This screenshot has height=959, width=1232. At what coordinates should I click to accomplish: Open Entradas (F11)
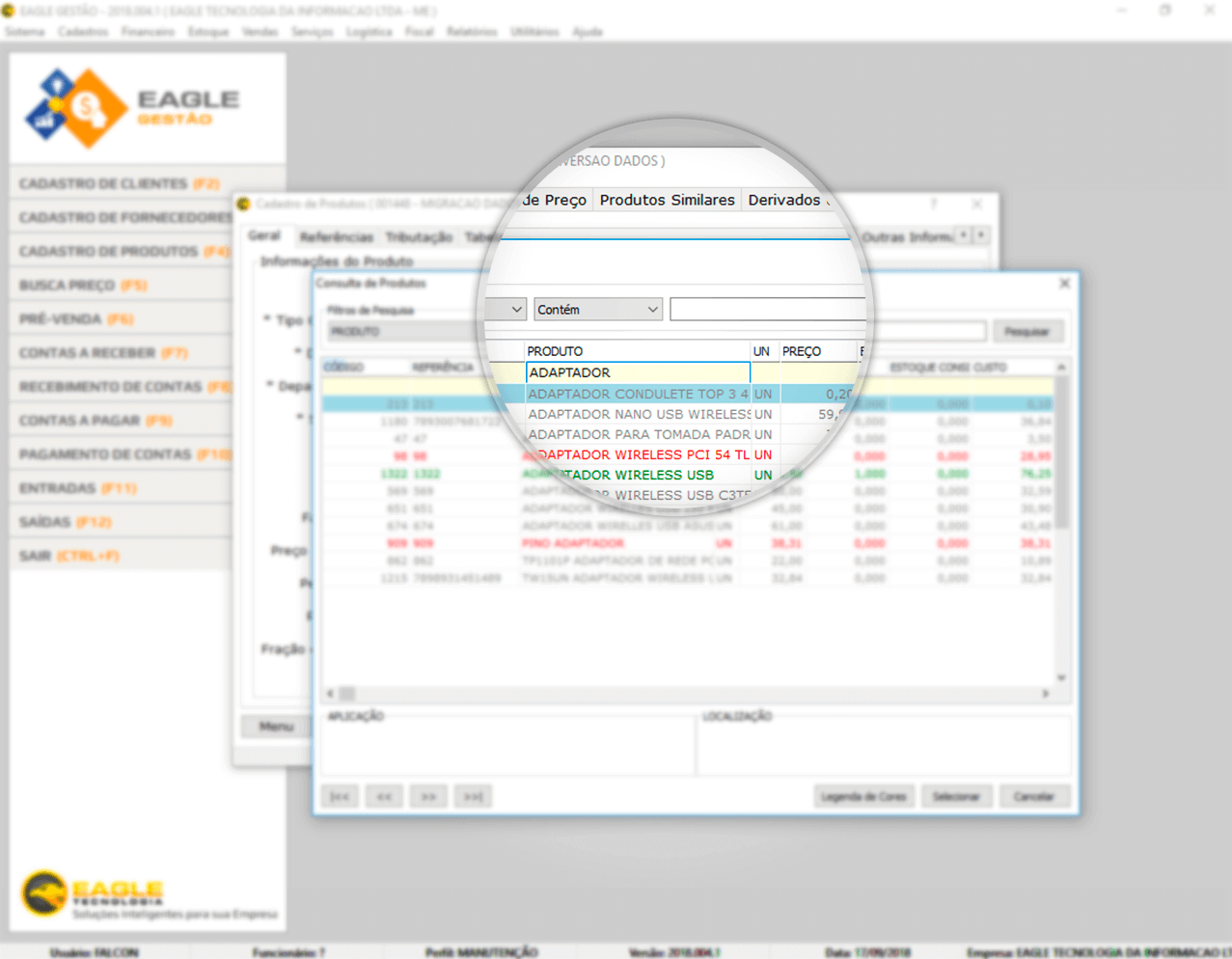pos(121,487)
